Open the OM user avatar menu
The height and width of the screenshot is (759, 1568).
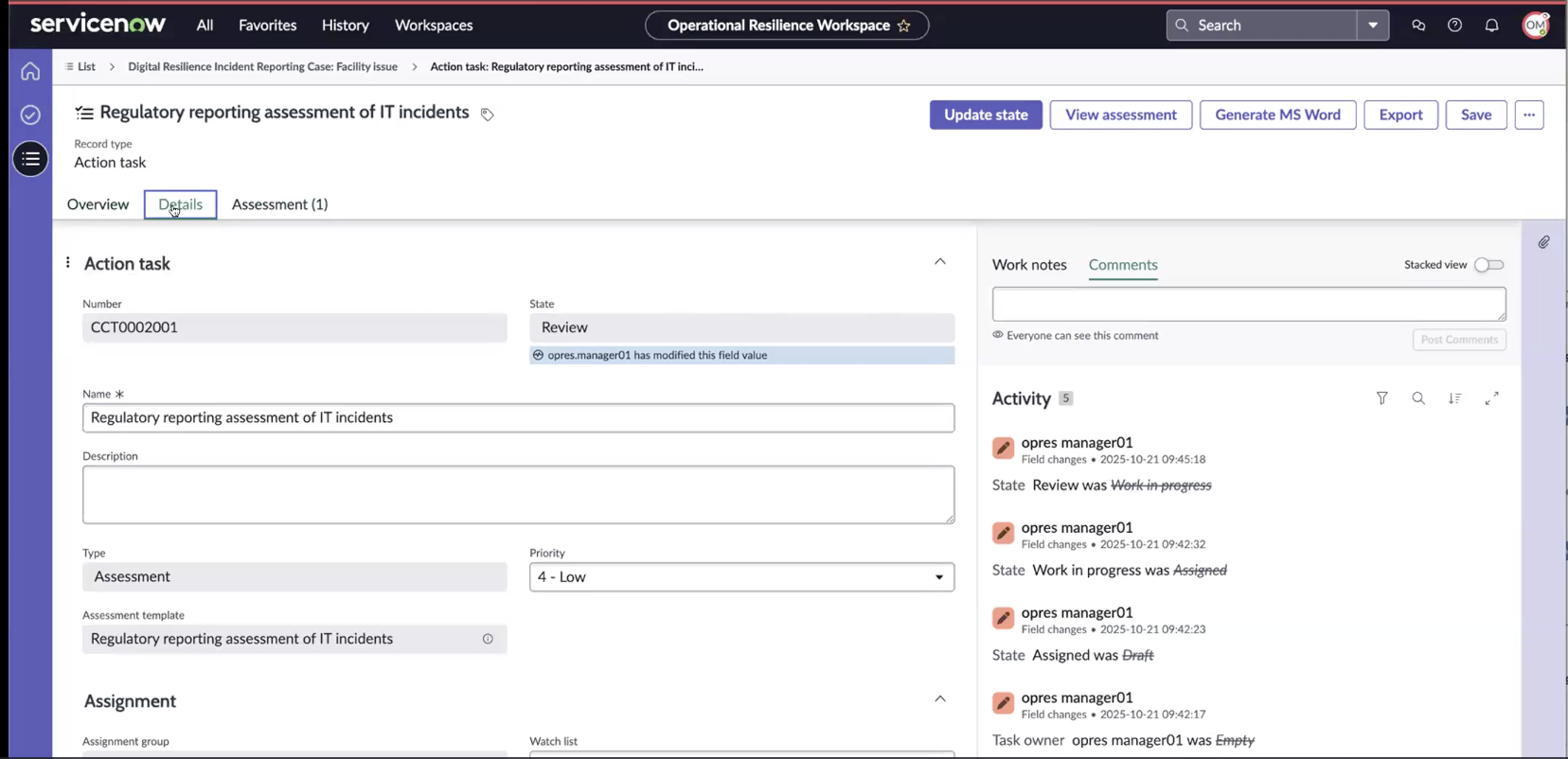tap(1535, 26)
